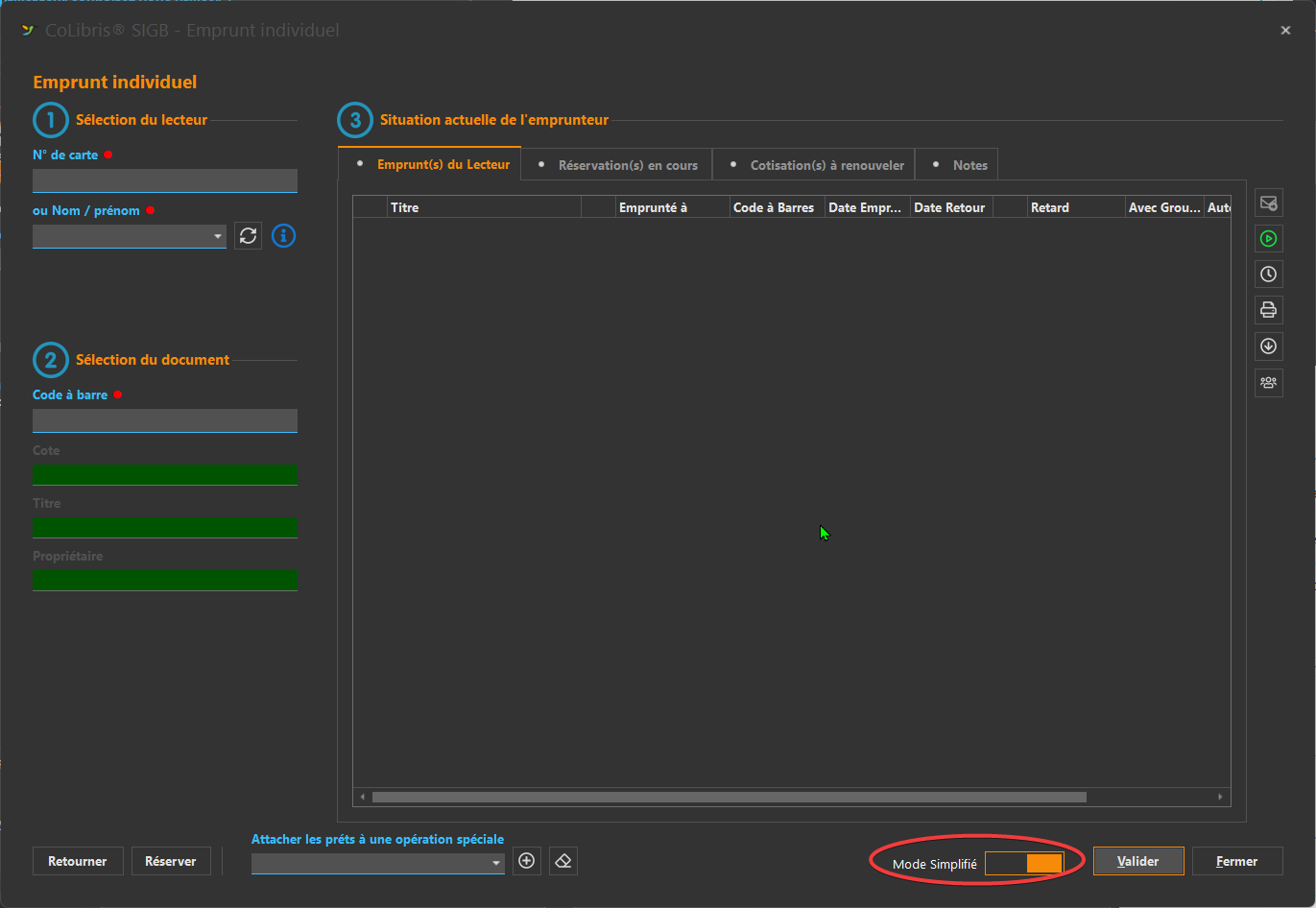Click the Retourner button

click(78, 861)
